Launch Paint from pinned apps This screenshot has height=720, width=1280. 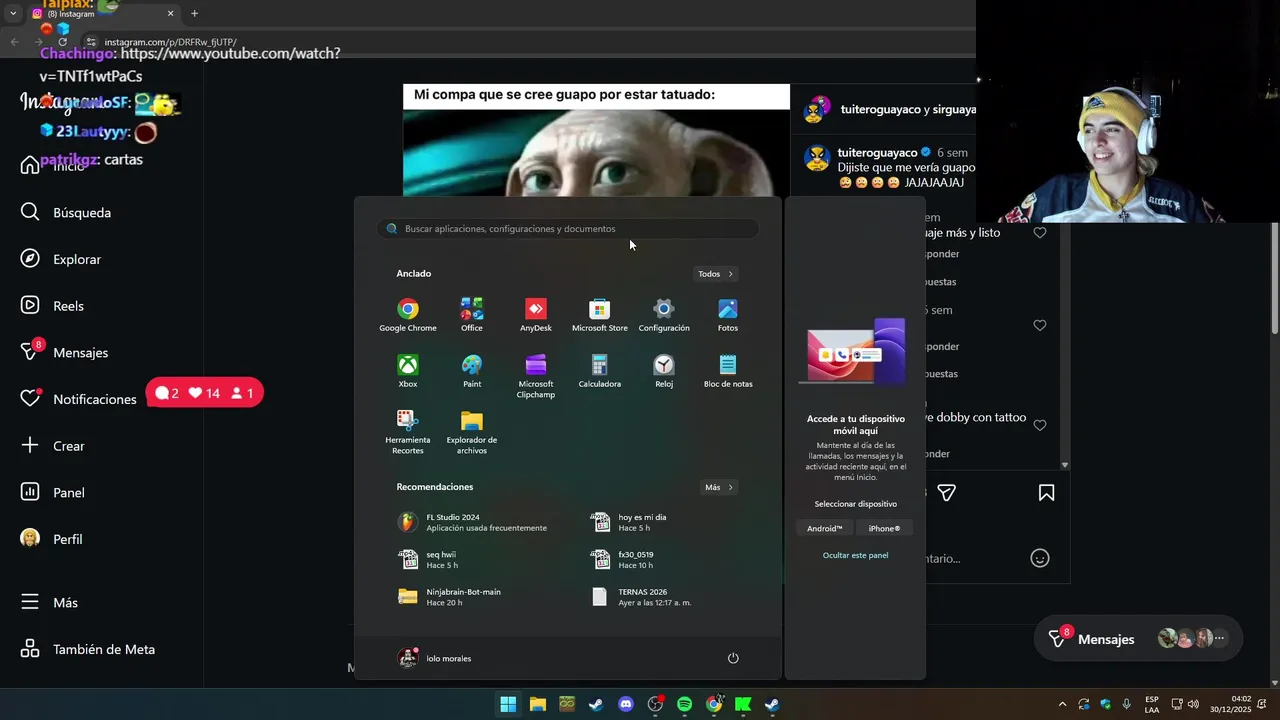point(472,371)
